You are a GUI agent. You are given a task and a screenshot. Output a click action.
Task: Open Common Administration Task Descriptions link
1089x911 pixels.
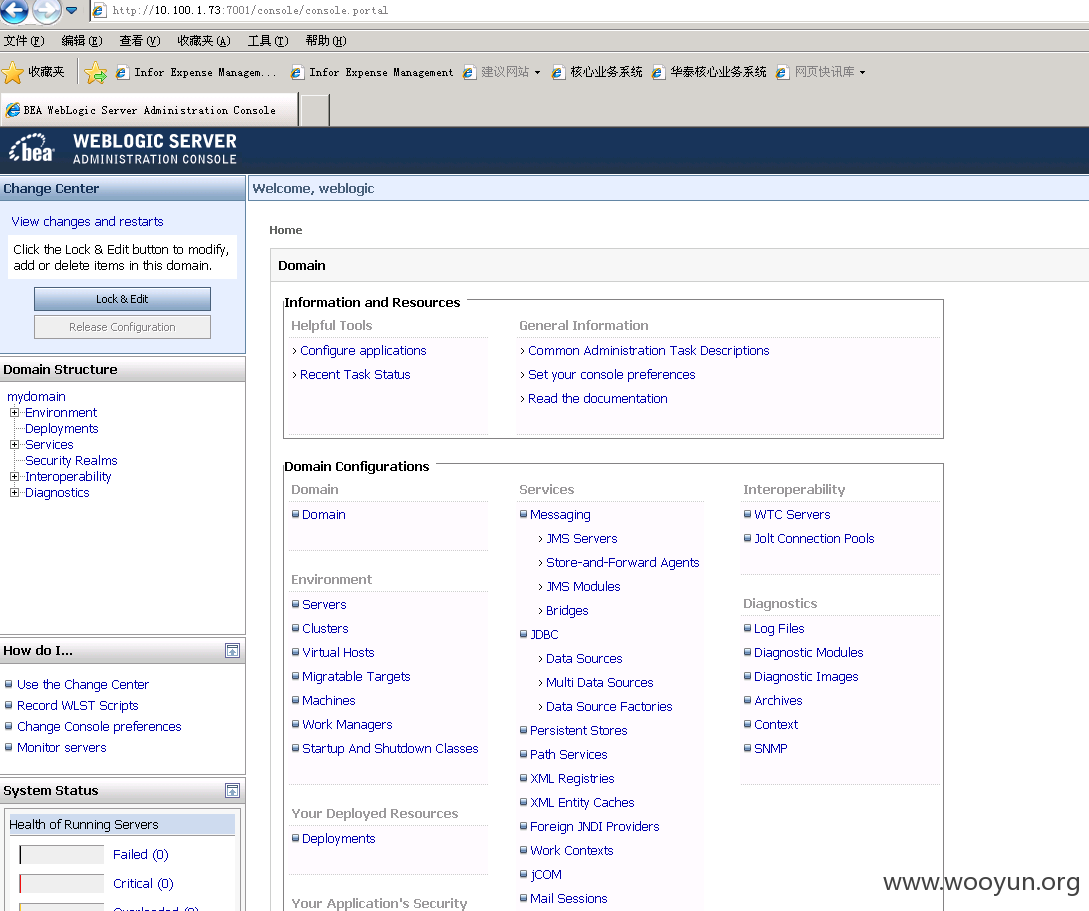pyautogui.click(x=649, y=351)
